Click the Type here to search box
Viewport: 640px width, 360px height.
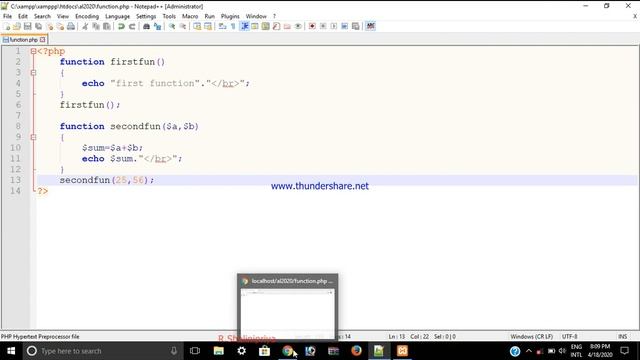pyautogui.click(x=102, y=351)
